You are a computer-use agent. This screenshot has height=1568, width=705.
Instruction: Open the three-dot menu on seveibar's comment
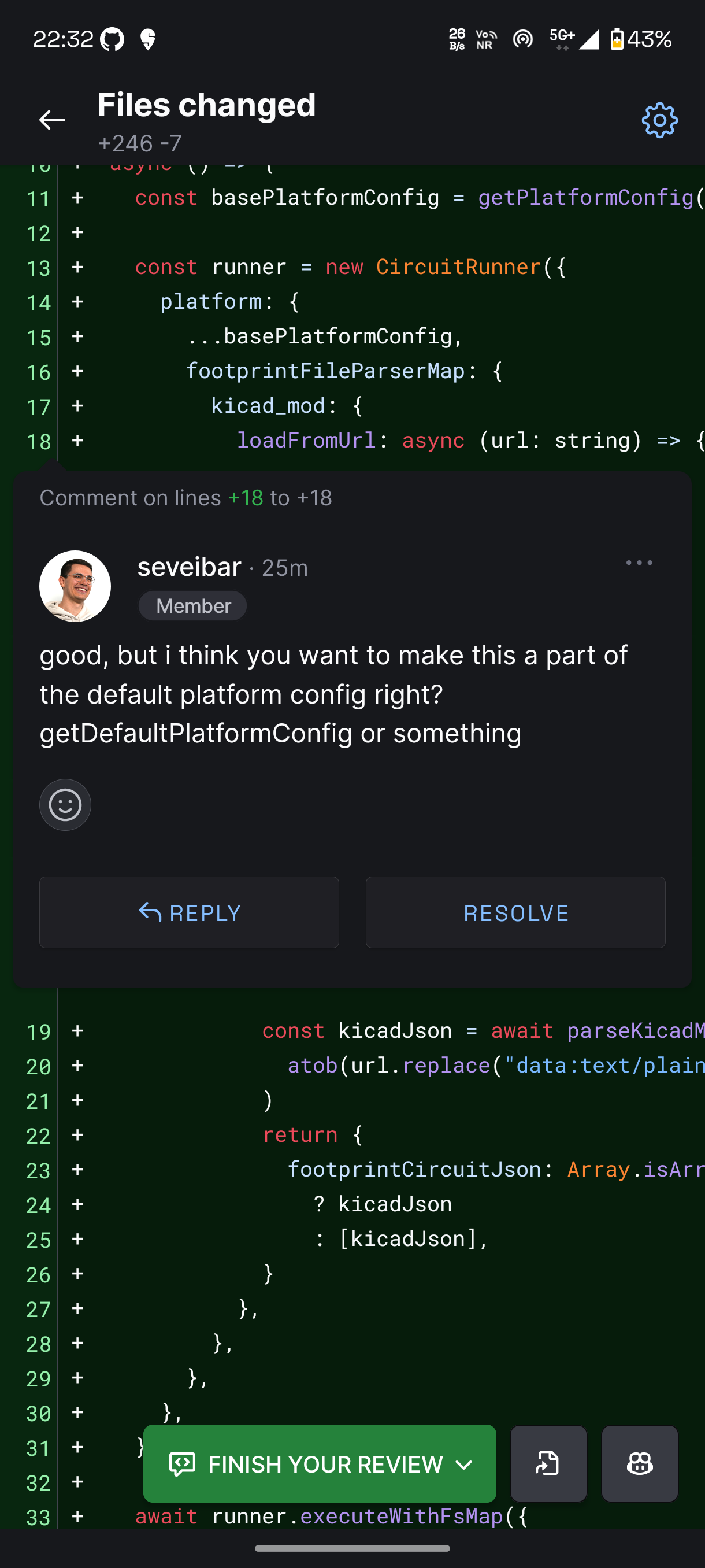pyautogui.click(x=639, y=563)
